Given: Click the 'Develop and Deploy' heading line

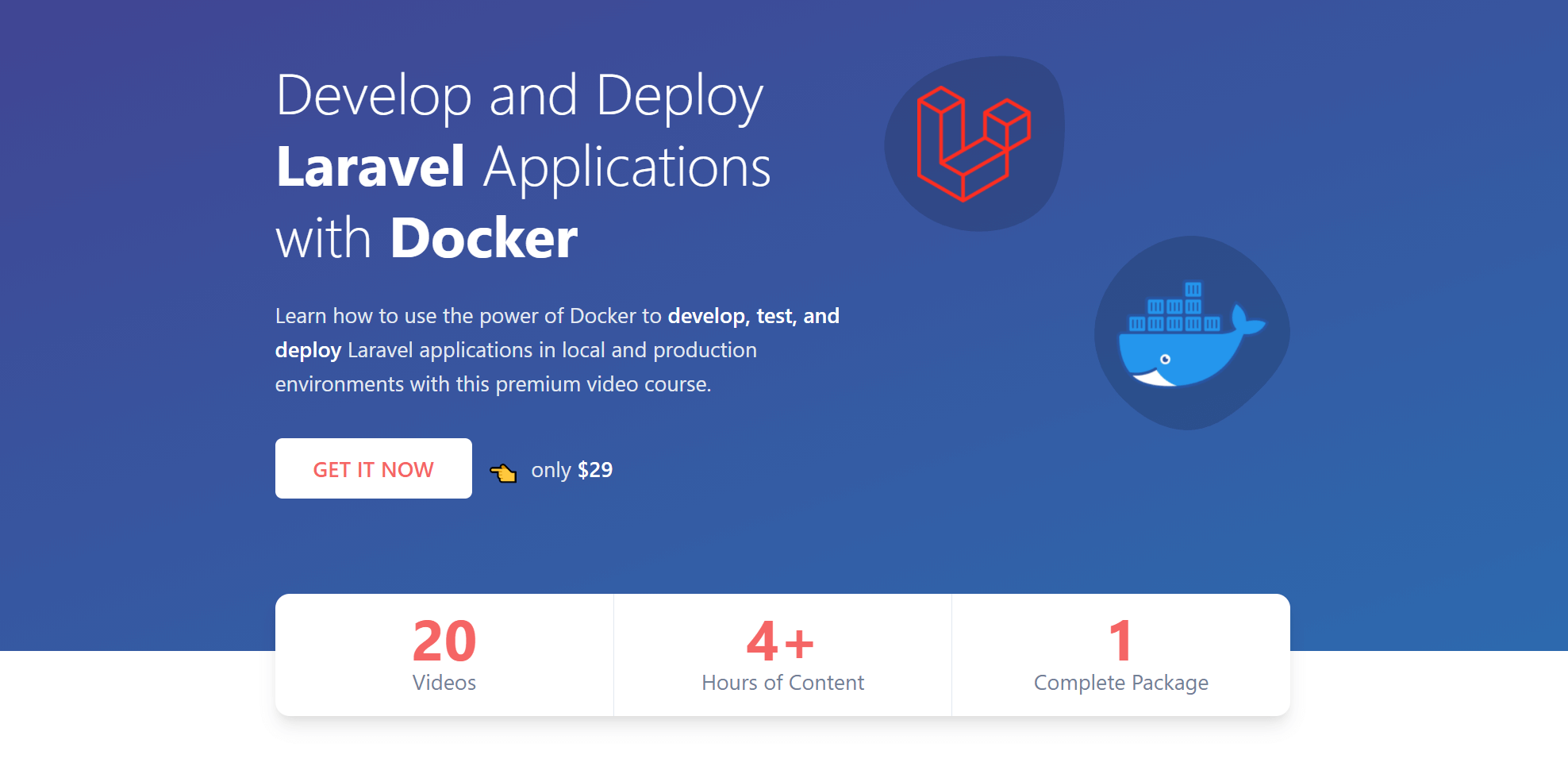Looking at the screenshot, I should [x=520, y=97].
